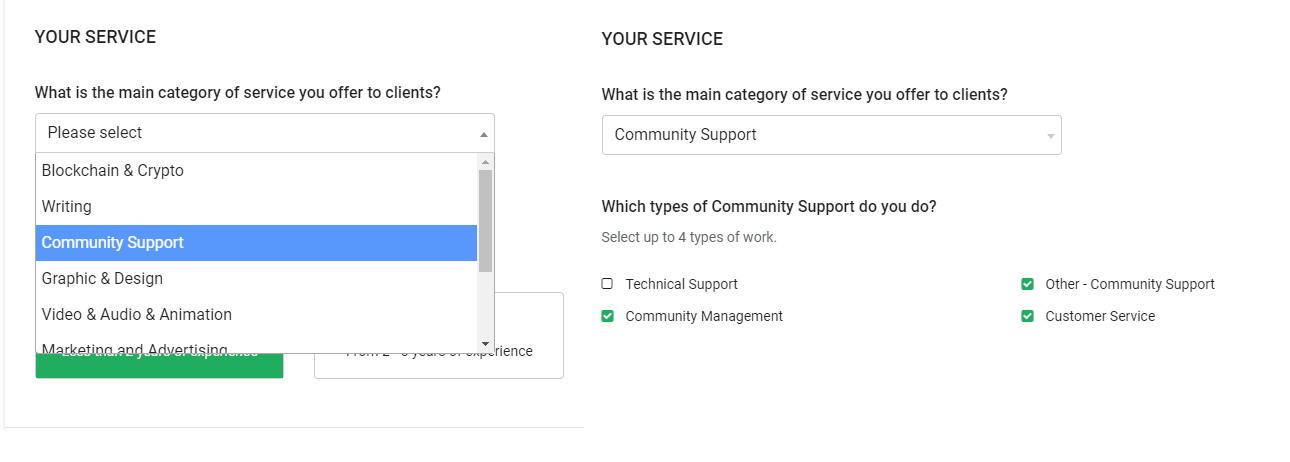Click the arrow on the 'Please select' dropdown
Viewport: 1290px width, 462px height.
pyautogui.click(x=484, y=134)
